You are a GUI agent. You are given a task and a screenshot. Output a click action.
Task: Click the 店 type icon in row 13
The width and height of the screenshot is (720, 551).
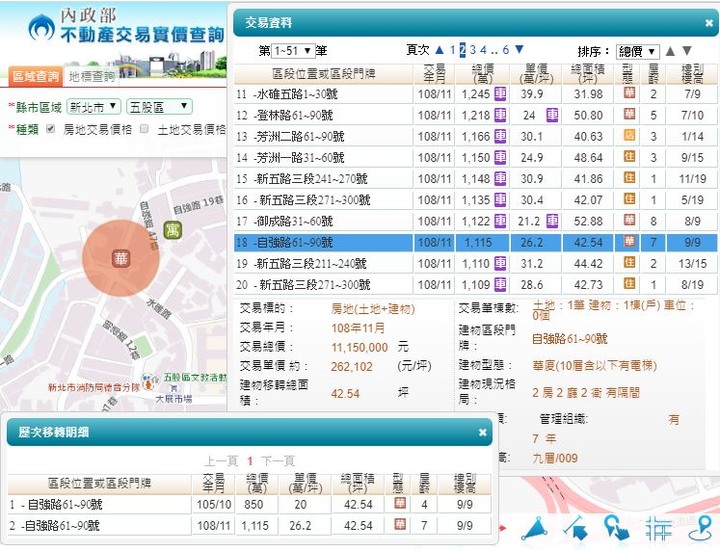click(629, 135)
